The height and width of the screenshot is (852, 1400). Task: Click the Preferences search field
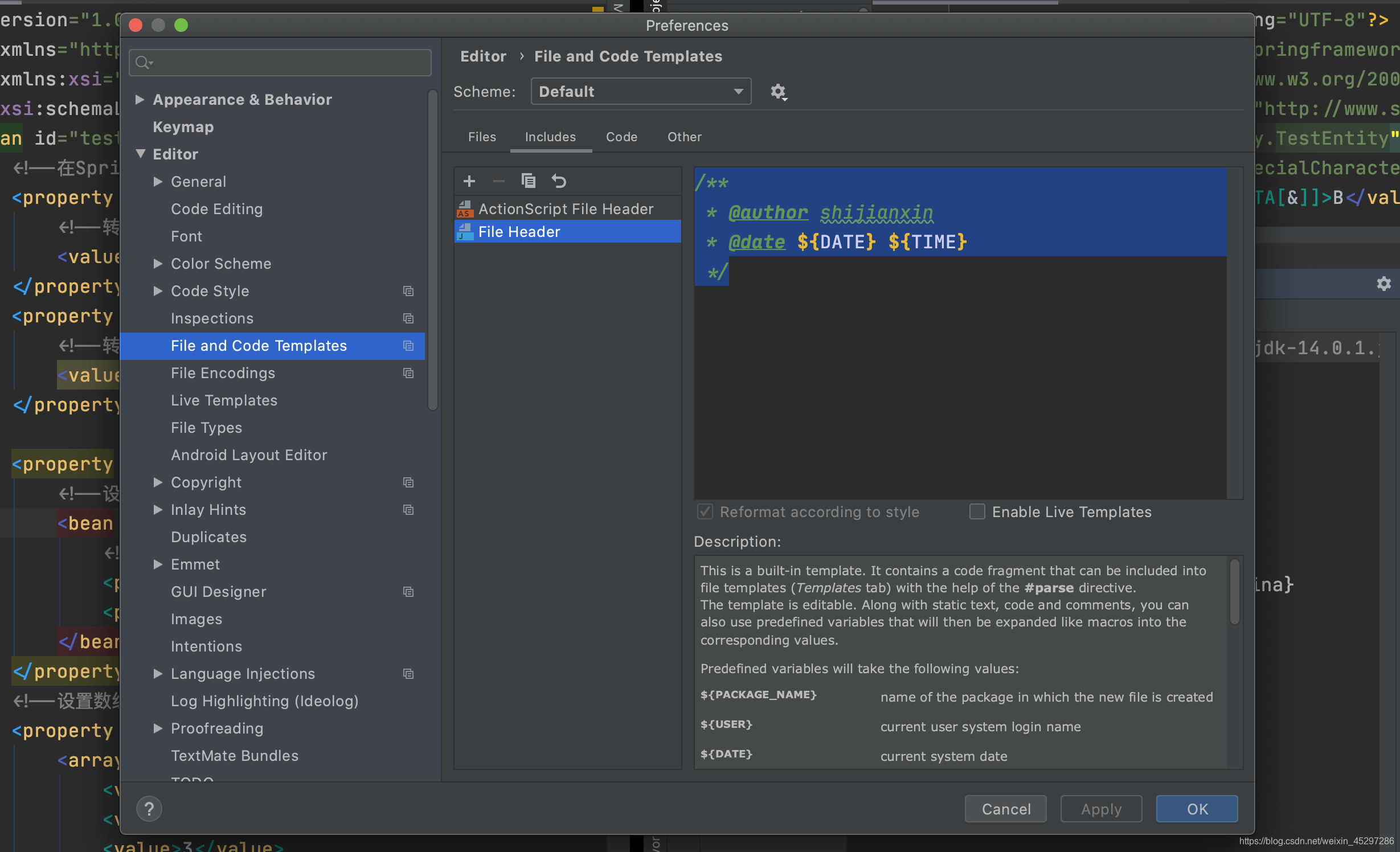point(280,63)
